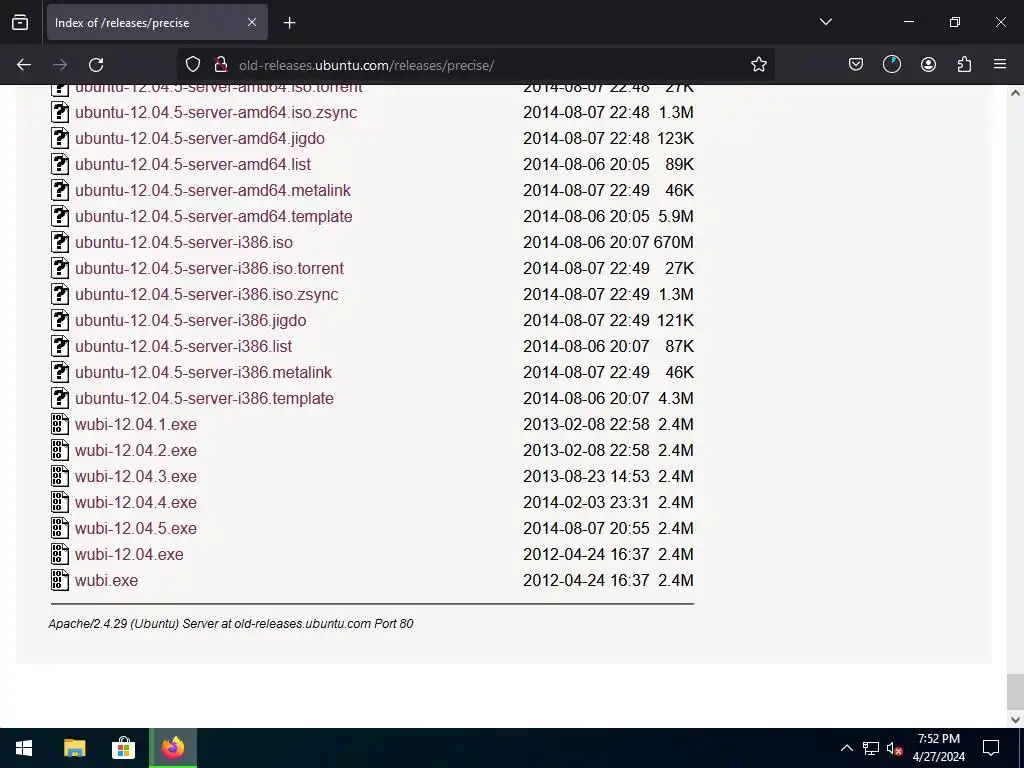Click the page scrollbar thumb

(x=1014, y=691)
